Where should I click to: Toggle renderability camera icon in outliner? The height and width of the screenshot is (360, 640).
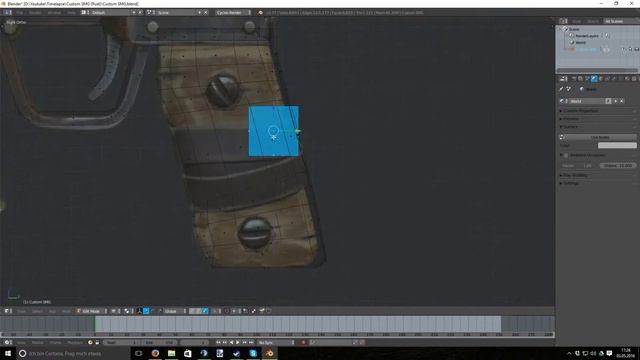pos(636,49)
